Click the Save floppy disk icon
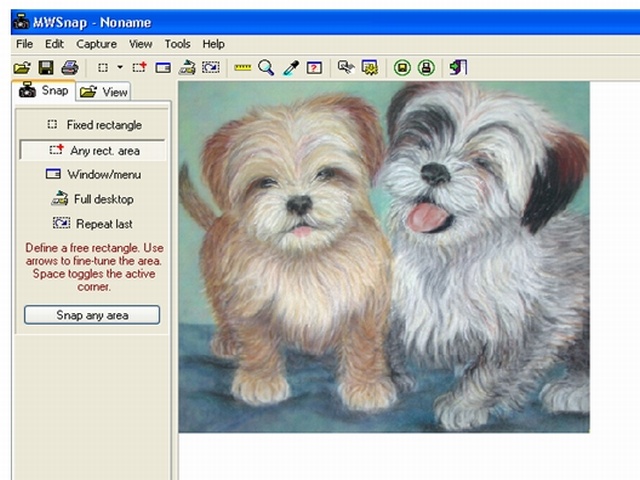 pos(45,68)
